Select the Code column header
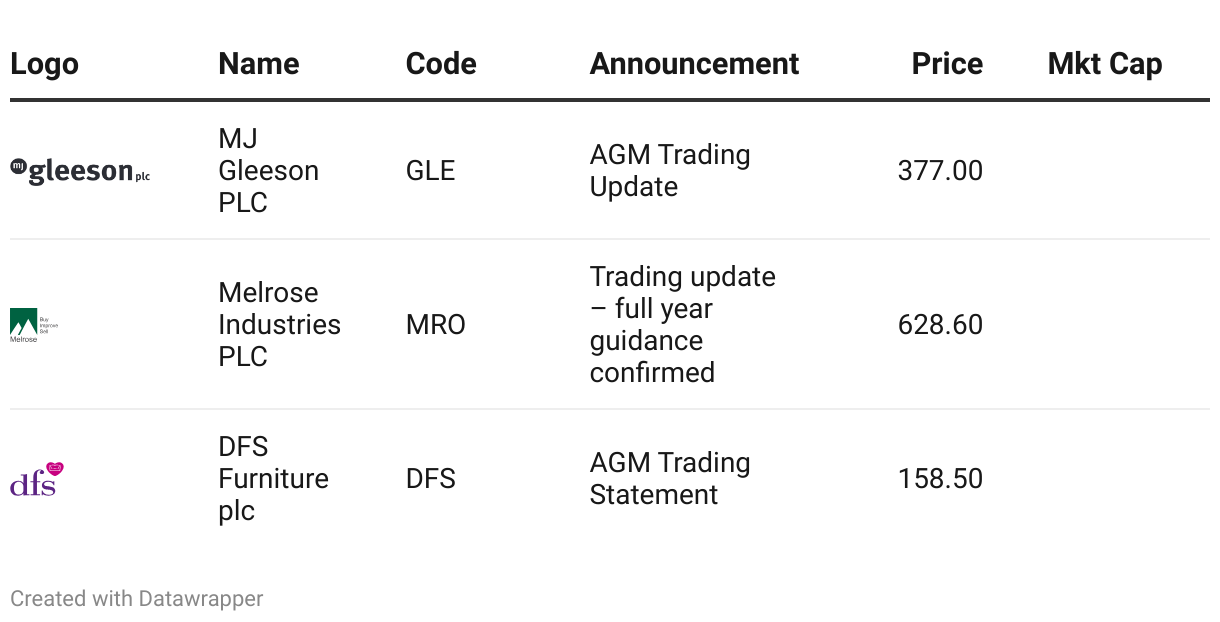Image resolution: width=1220 pixels, height=622 pixels. coord(441,64)
